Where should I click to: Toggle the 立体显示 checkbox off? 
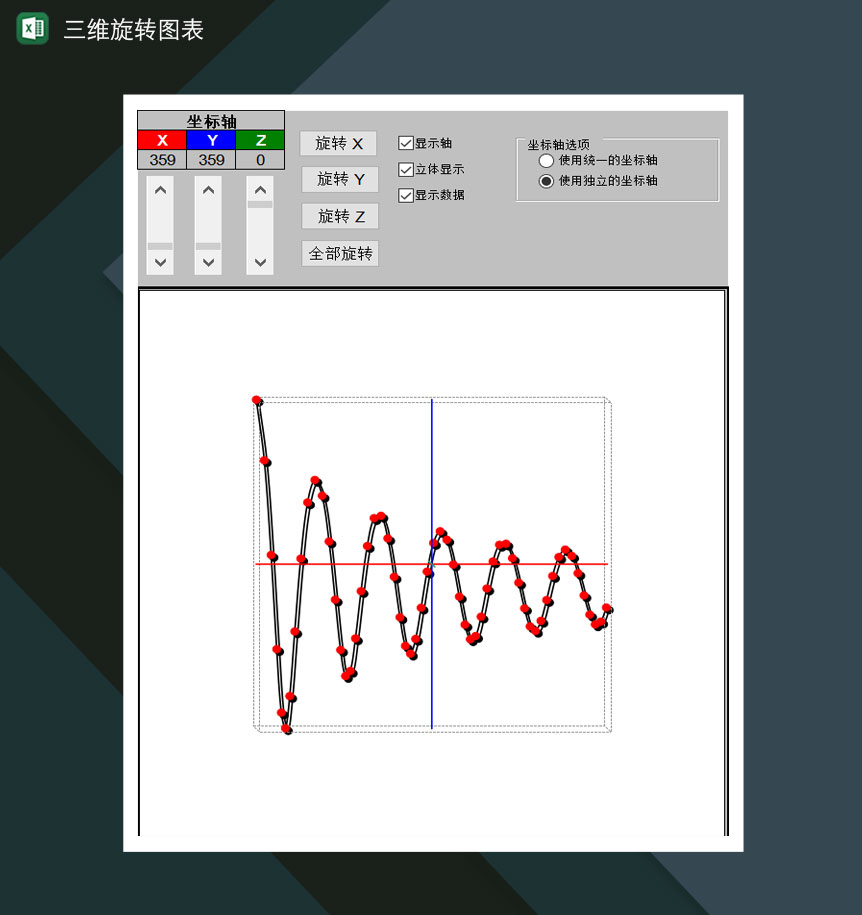point(404,169)
